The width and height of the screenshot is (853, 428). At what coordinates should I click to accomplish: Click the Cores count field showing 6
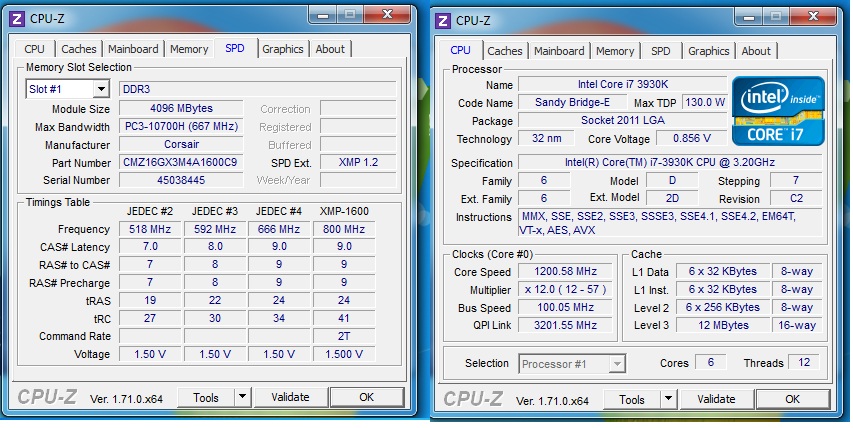710,362
